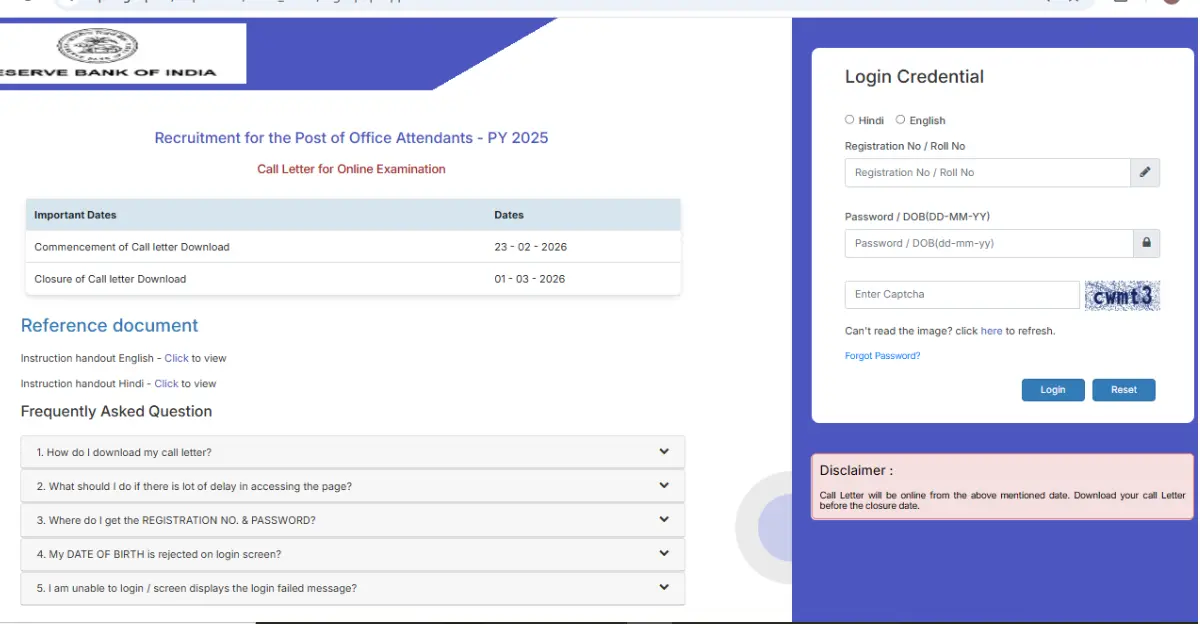Expand the FAQ about delay accessing the page
Image resolution: width=1200 pixels, height=628 pixels.
click(x=352, y=485)
